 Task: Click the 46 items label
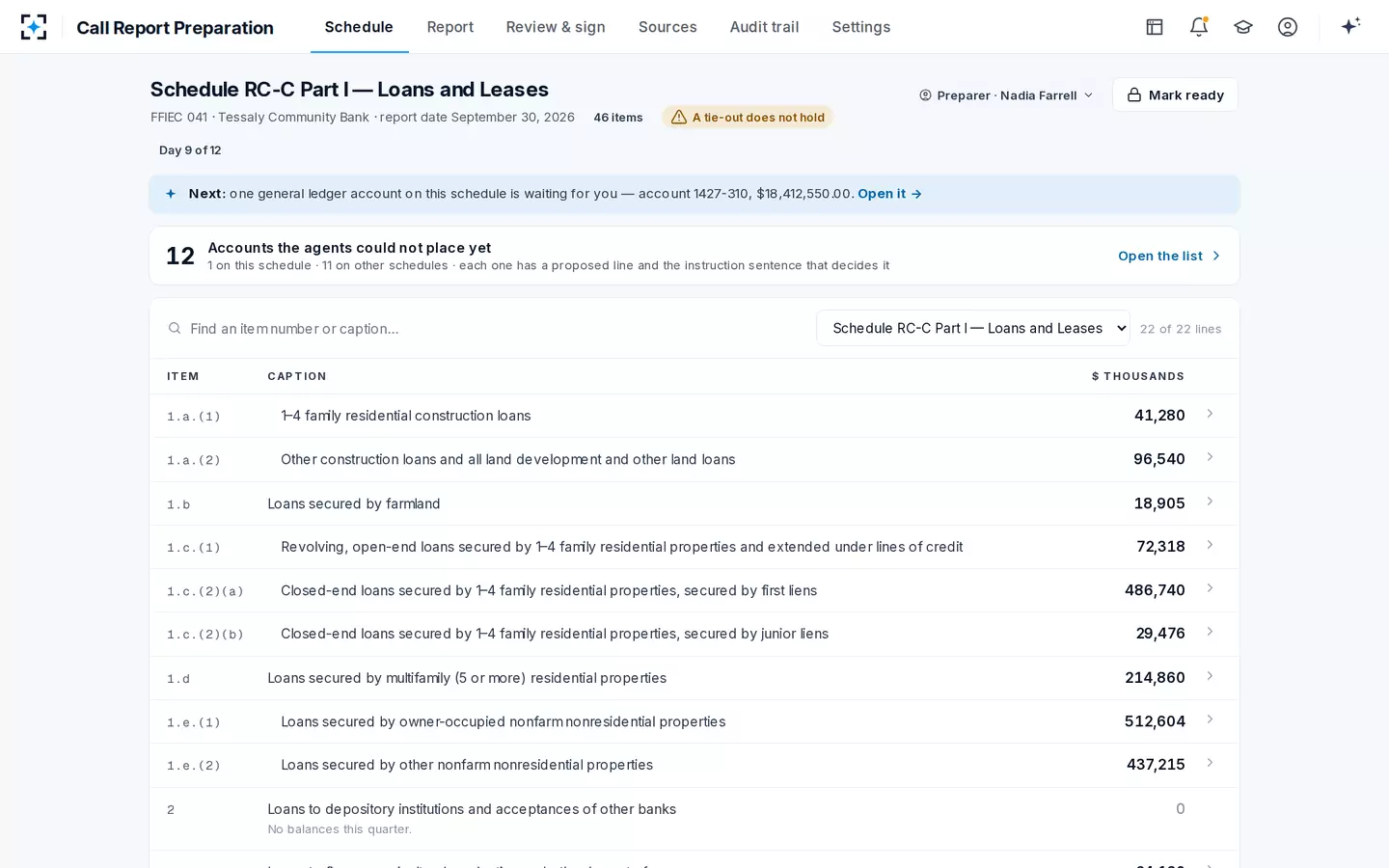[618, 118]
